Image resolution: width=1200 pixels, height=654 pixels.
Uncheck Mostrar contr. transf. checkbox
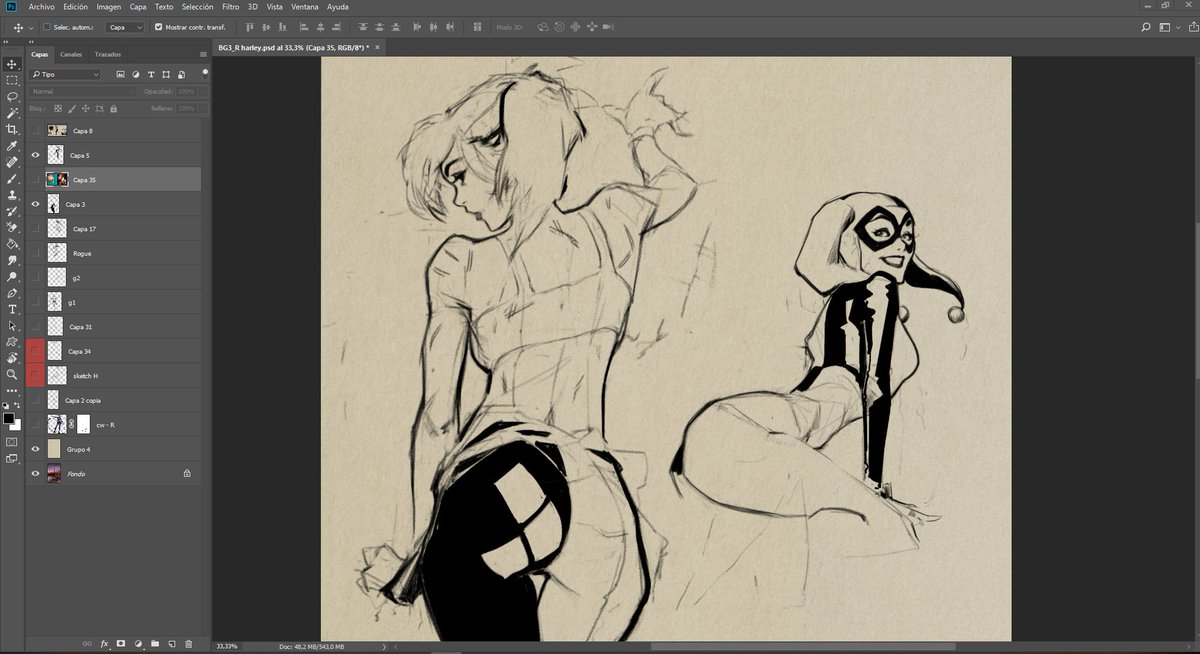point(158,27)
